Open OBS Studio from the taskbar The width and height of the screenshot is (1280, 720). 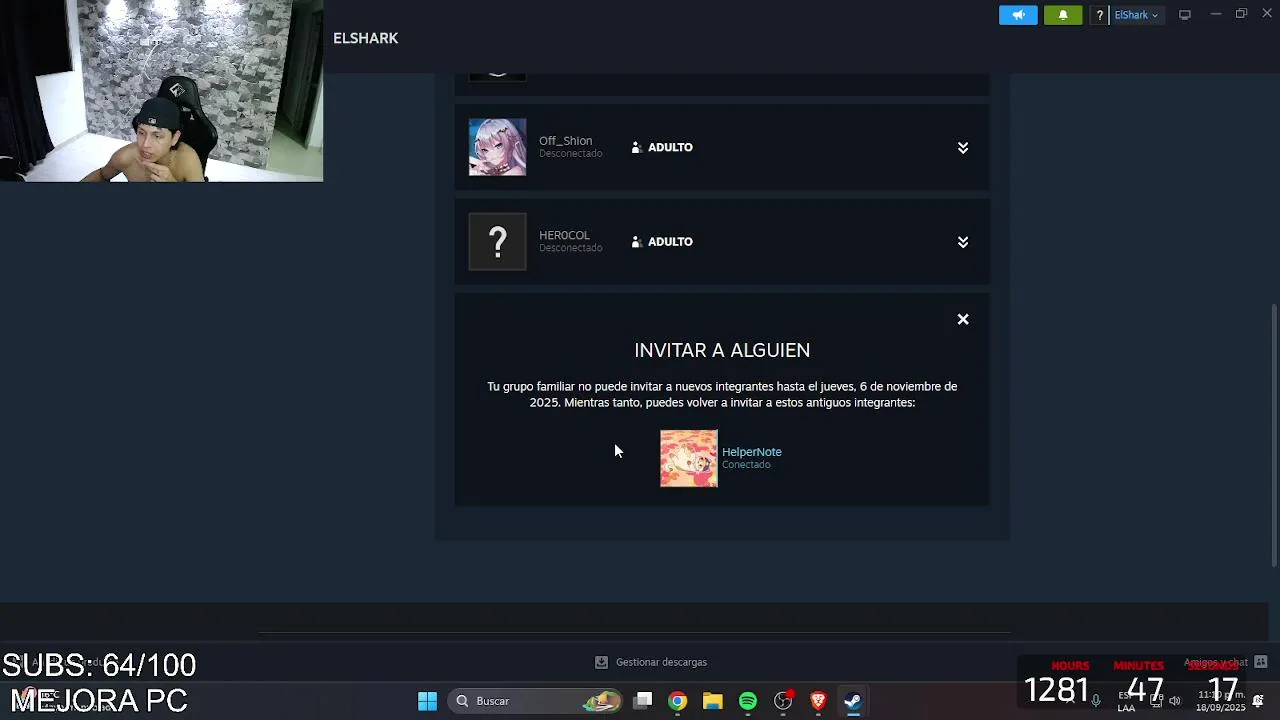[x=783, y=701]
